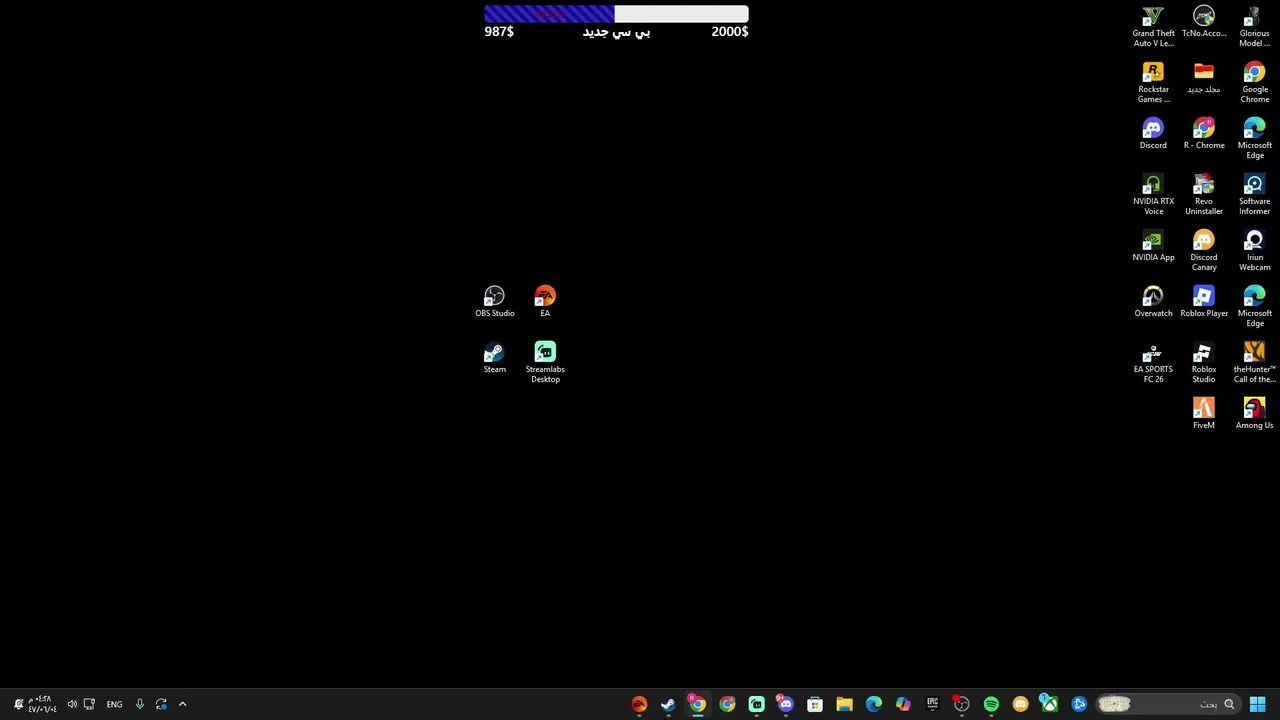1280x720 pixels.
Task: Click the blue donation goal progress bar
Action: coord(616,14)
